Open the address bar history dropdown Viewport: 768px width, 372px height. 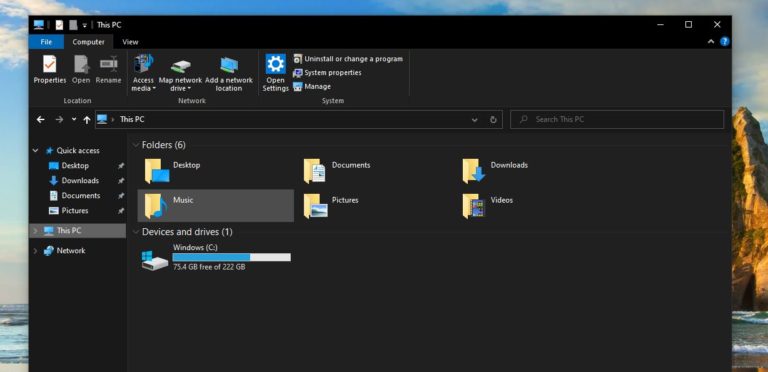click(474, 120)
